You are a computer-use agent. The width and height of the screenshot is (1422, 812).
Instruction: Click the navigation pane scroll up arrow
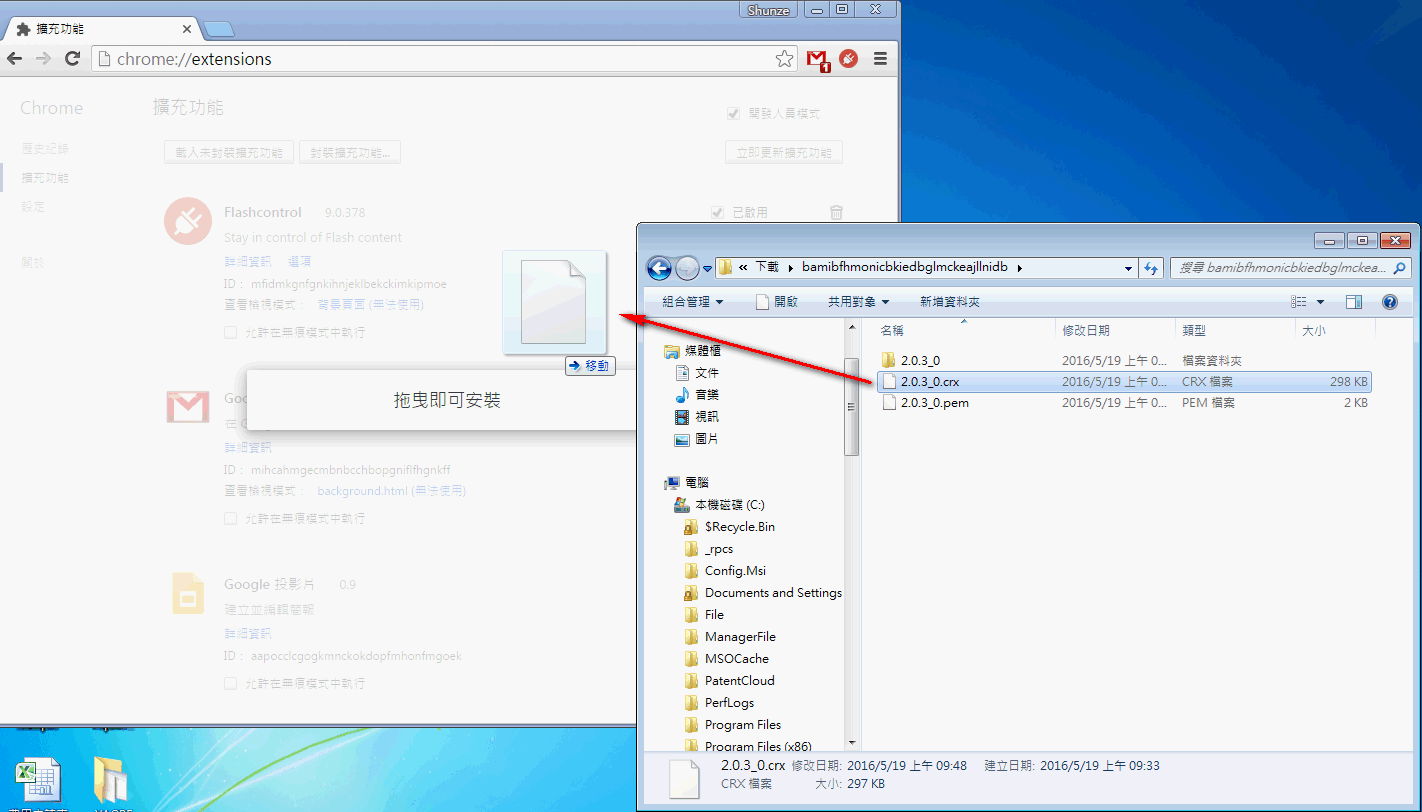852,327
